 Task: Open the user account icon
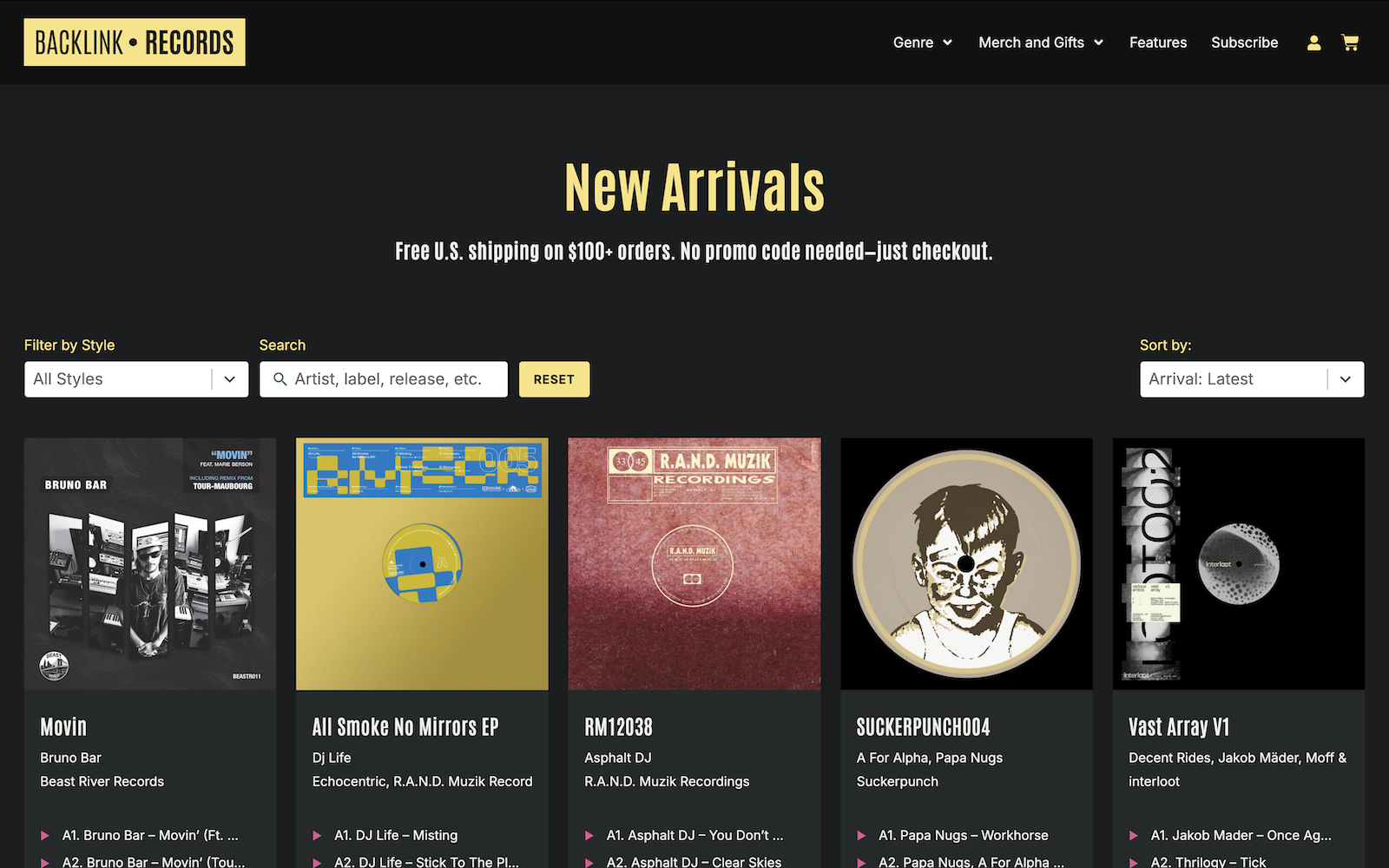[x=1313, y=43]
